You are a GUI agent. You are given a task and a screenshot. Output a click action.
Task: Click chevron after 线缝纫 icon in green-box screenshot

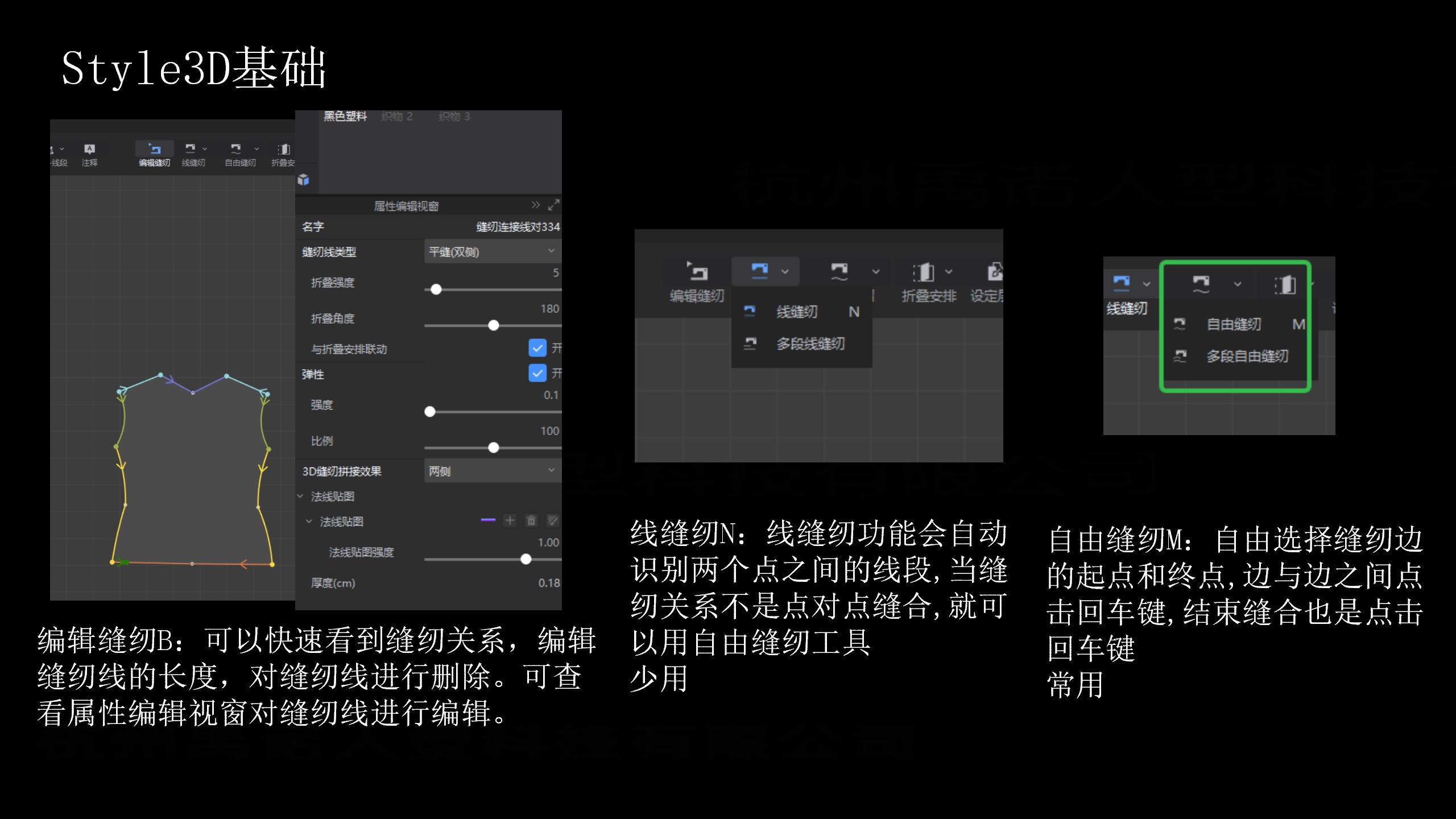click(1147, 283)
